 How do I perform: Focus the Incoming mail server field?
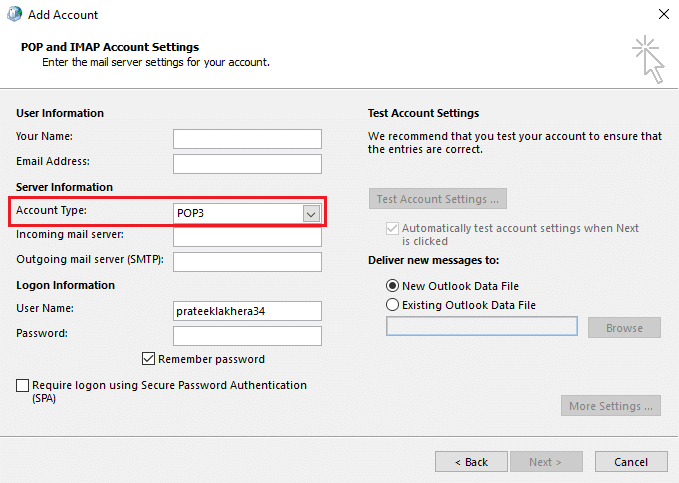(247, 237)
